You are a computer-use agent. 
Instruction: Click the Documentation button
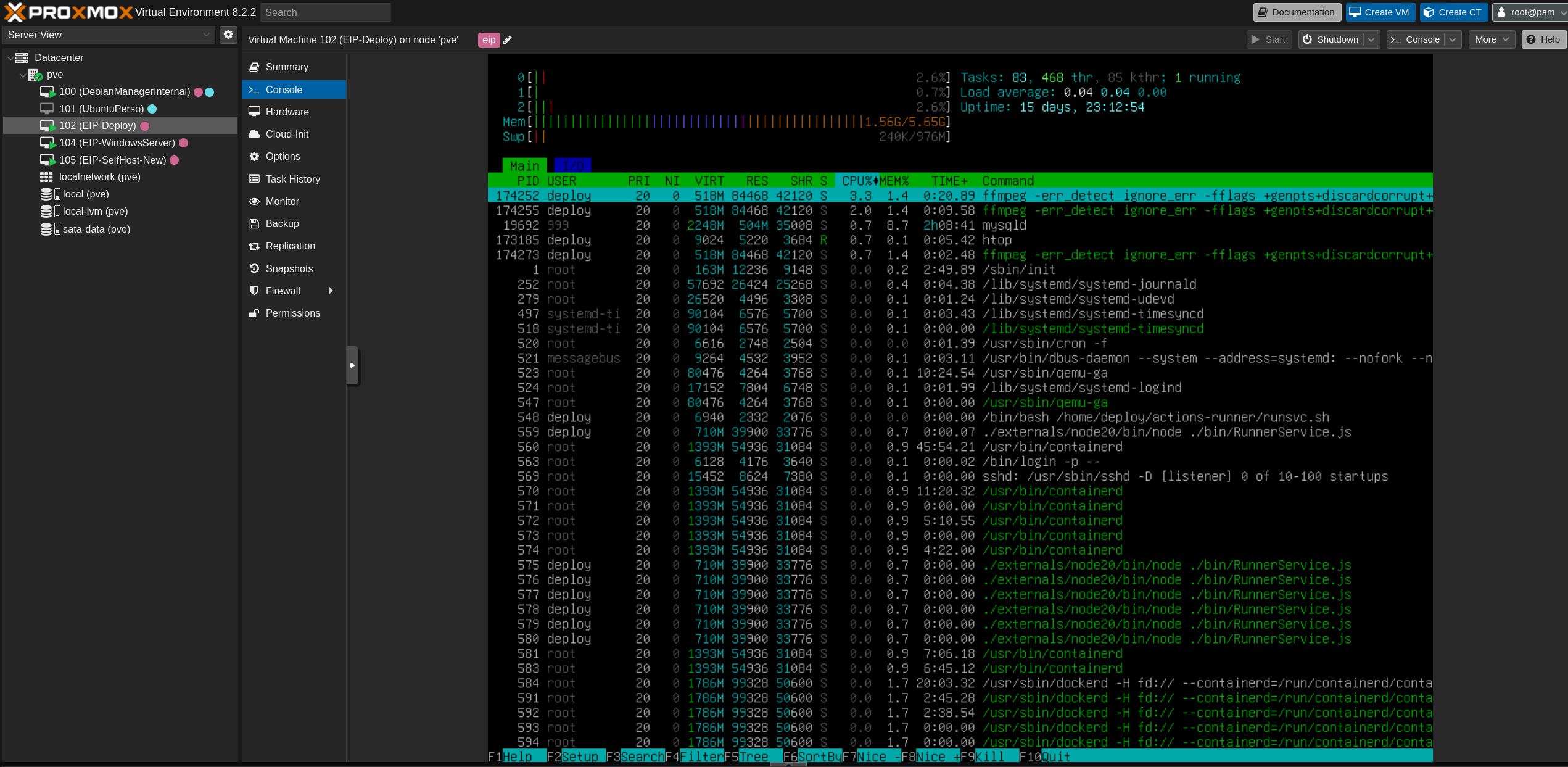tap(1296, 12)
